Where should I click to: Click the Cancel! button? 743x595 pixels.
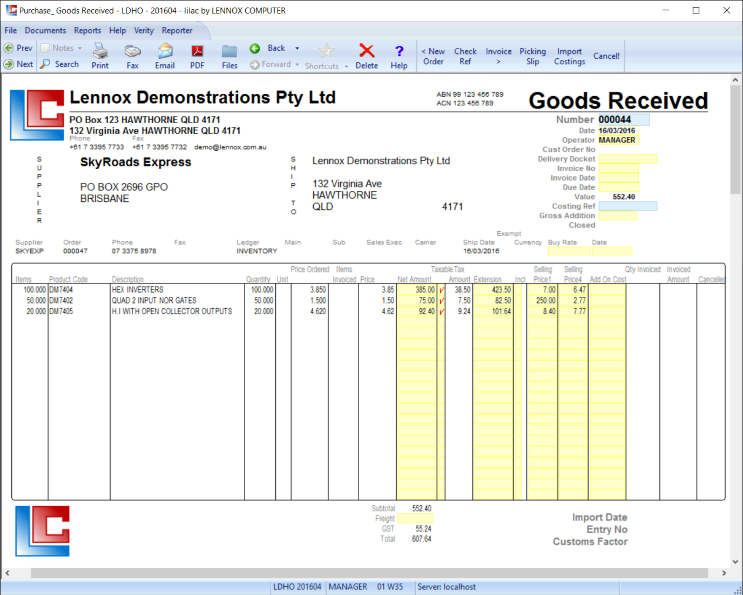coord(606,56)
